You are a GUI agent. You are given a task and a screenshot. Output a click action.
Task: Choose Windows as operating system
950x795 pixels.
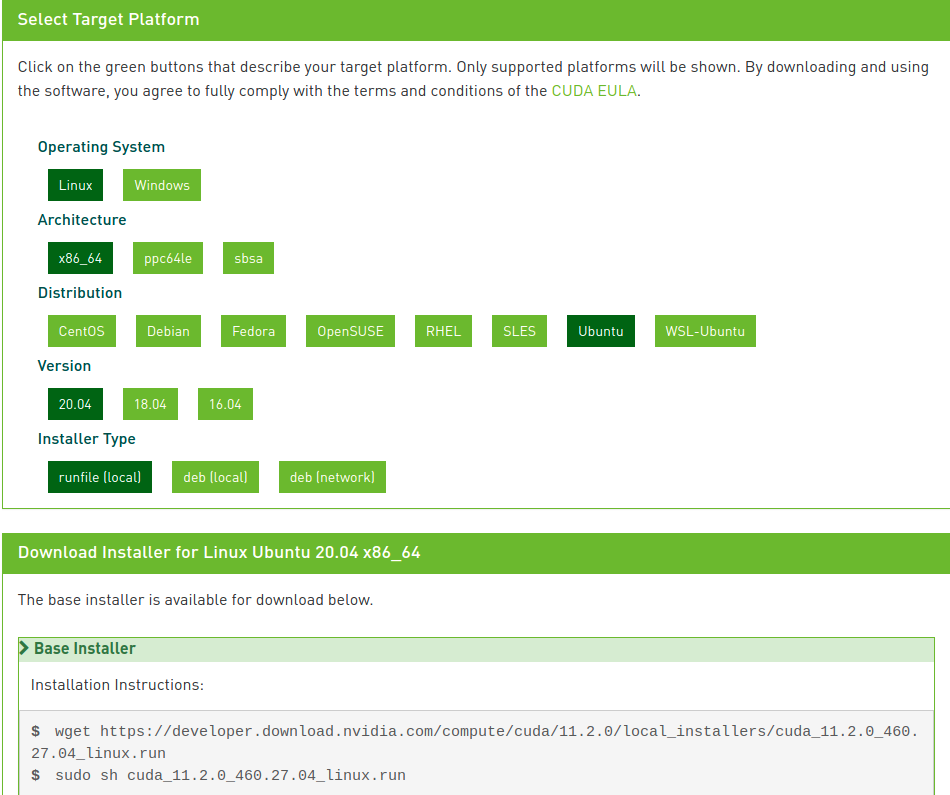coord(162,185)
